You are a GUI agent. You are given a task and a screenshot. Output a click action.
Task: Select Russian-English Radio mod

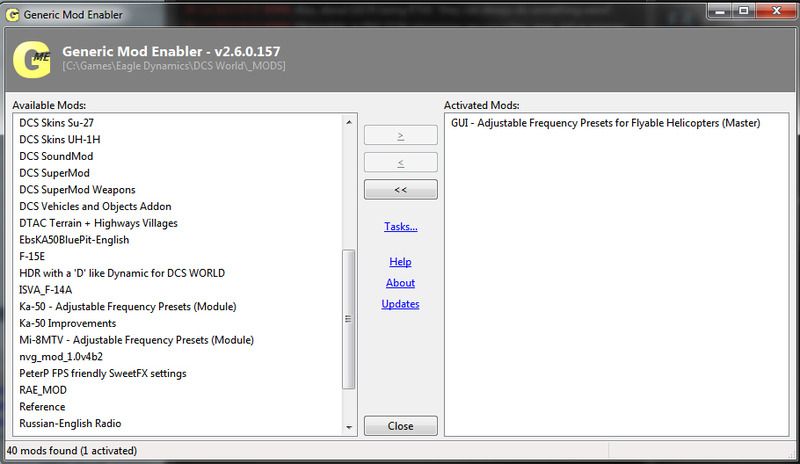70,424
